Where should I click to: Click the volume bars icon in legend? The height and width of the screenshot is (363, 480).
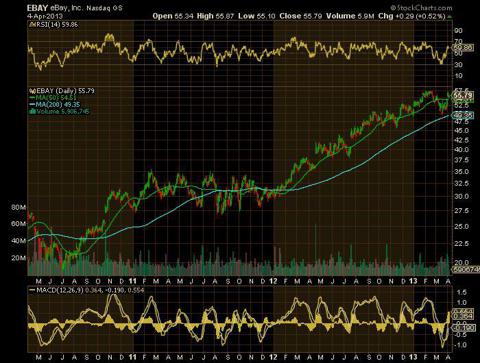coord(33,111)
